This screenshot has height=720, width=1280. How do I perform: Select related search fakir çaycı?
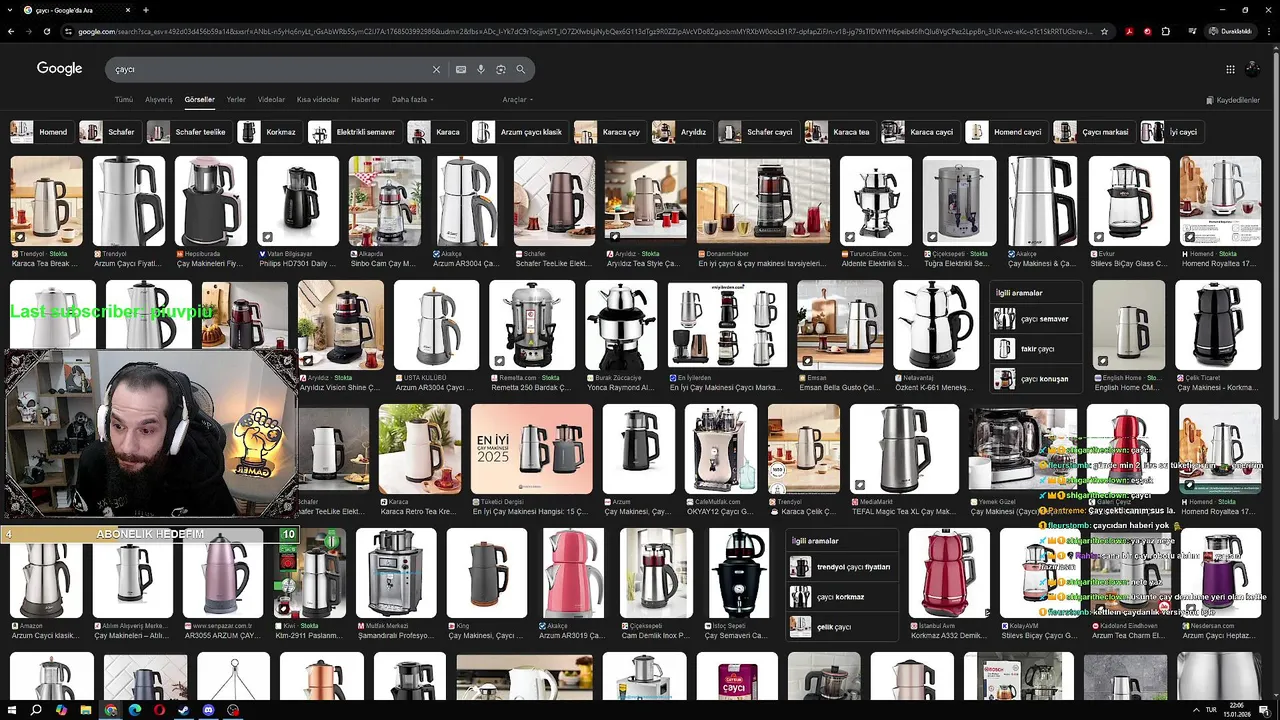(1036, 349)
